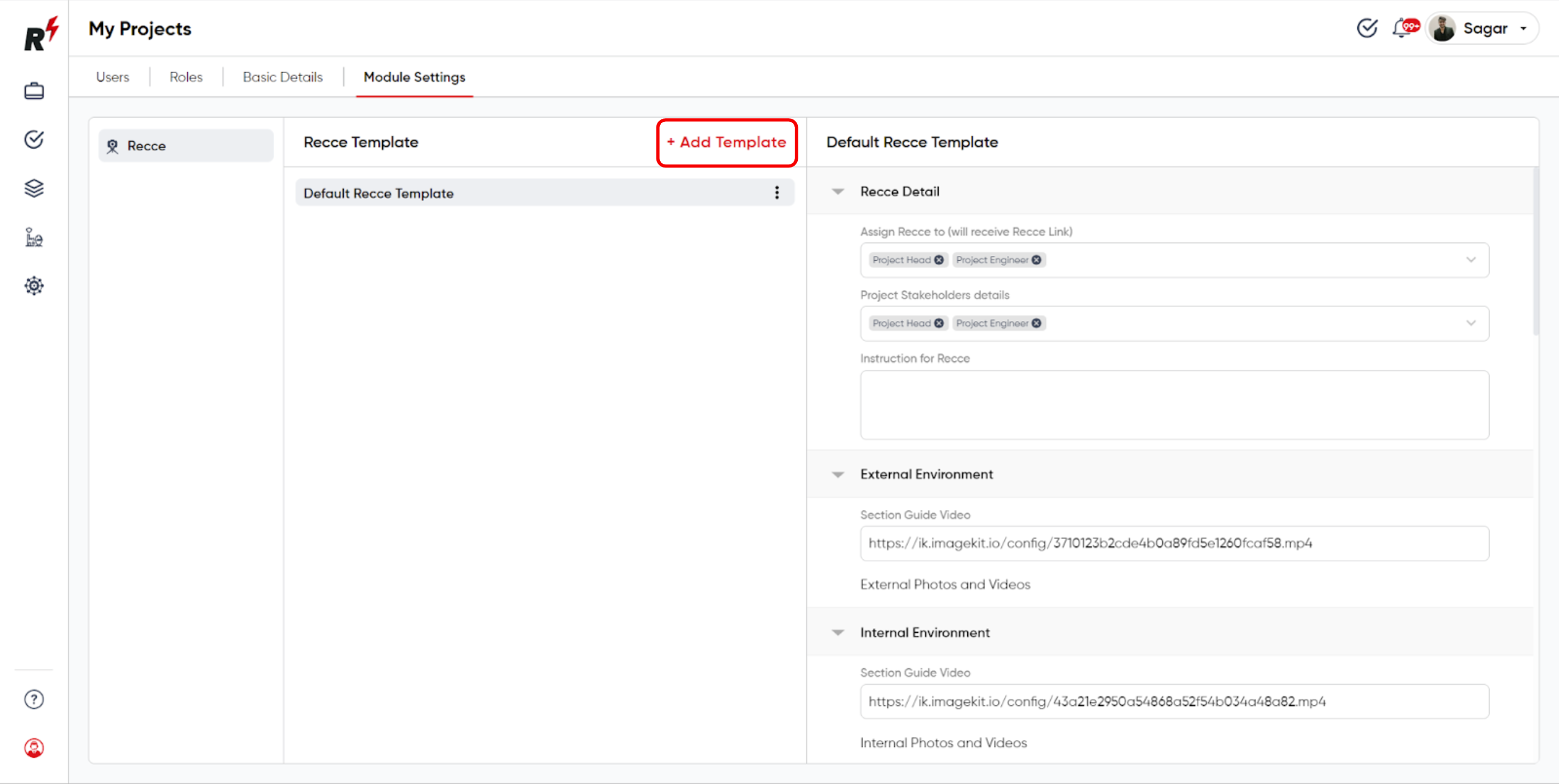This screenshot has width=1559, height=784.
Task: Click the Project Stakeholders details label
Action: tap(934, 295)
